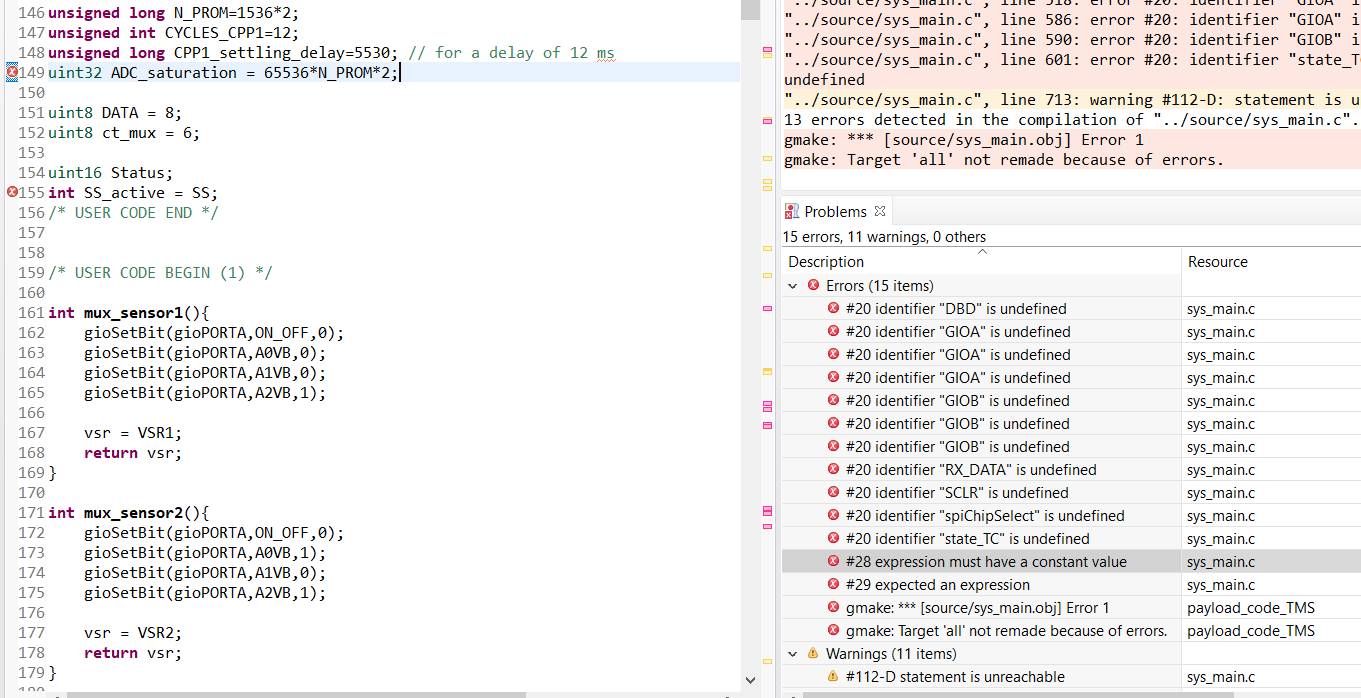
Task: Click the error icon of the gmake Target 'all' row
Action: 833,630
